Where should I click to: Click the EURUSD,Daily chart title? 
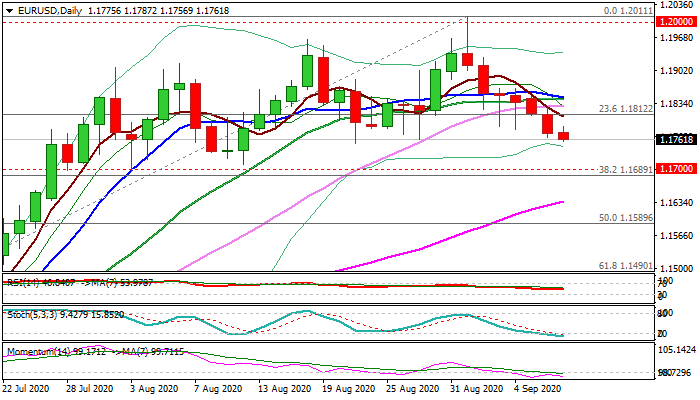(46, 10)
